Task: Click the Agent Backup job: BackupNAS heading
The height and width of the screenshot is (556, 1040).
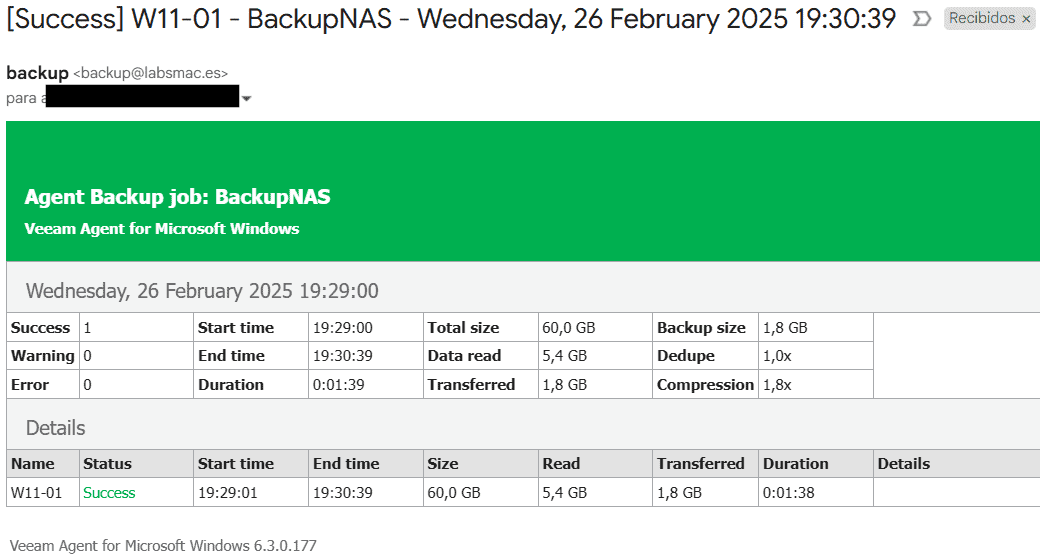Action: tap(177, 197)
